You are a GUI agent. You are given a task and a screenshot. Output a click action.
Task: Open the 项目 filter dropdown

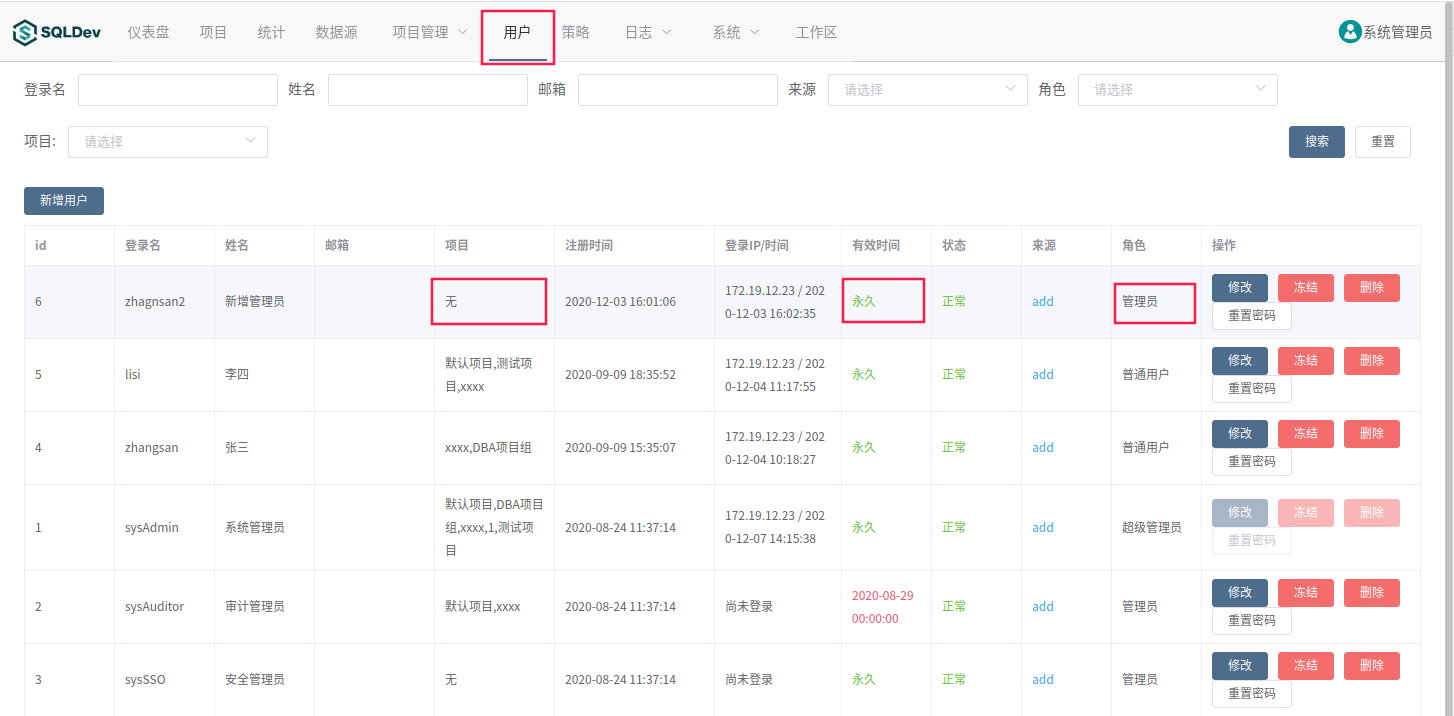(x=167, y=142)
